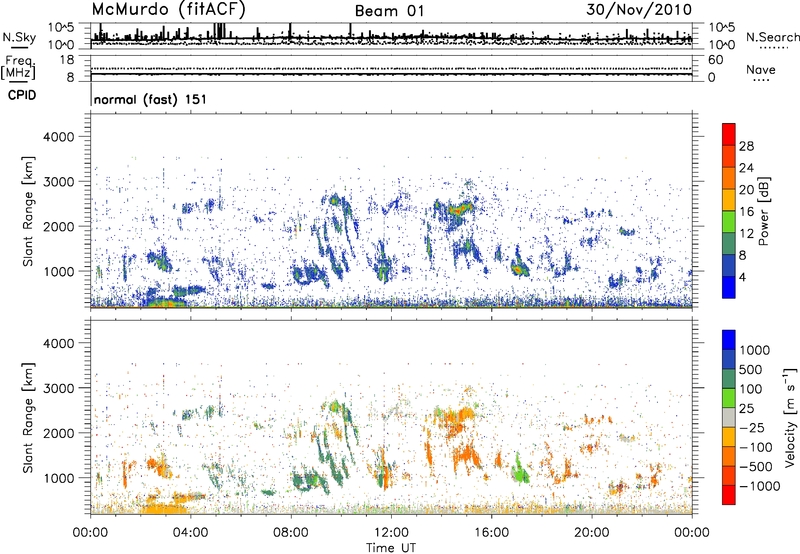
Task: Click the 'CPID' row label
Action: 22,95
